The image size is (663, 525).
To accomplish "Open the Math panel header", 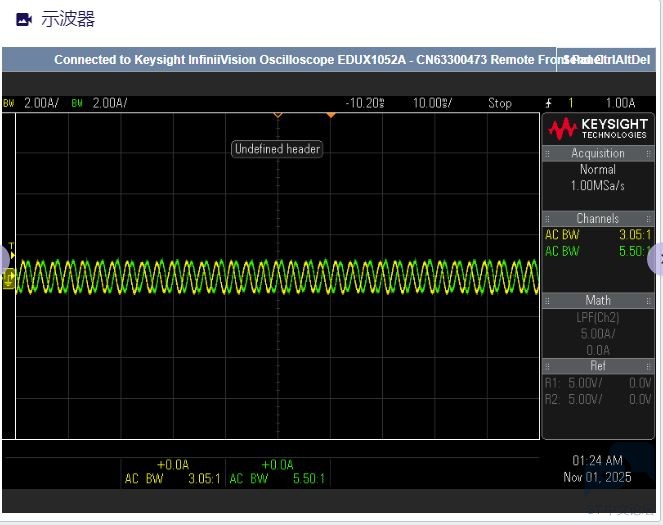I will (597, 300).
